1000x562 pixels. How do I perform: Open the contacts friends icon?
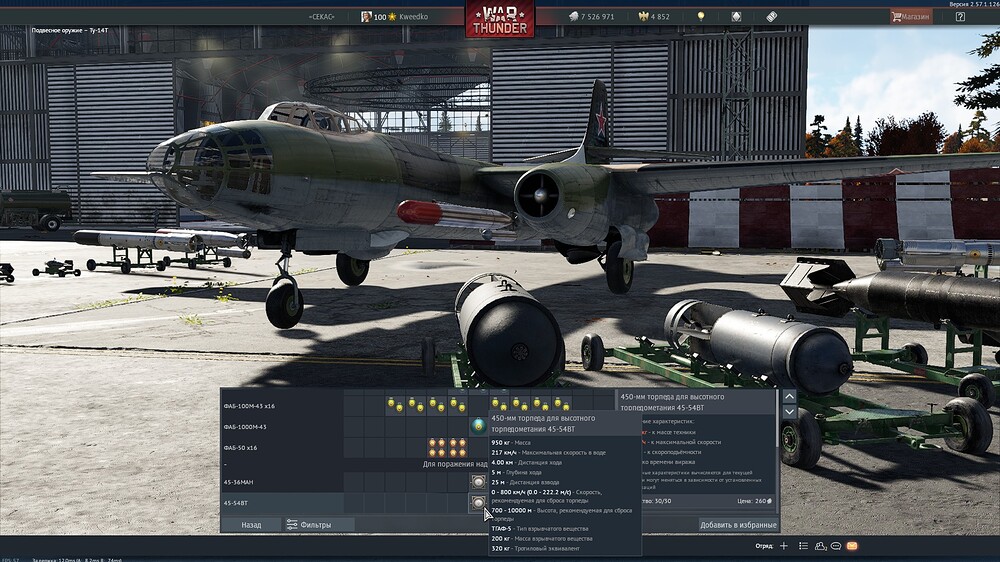pyautogui.click(x=820, y=546)
